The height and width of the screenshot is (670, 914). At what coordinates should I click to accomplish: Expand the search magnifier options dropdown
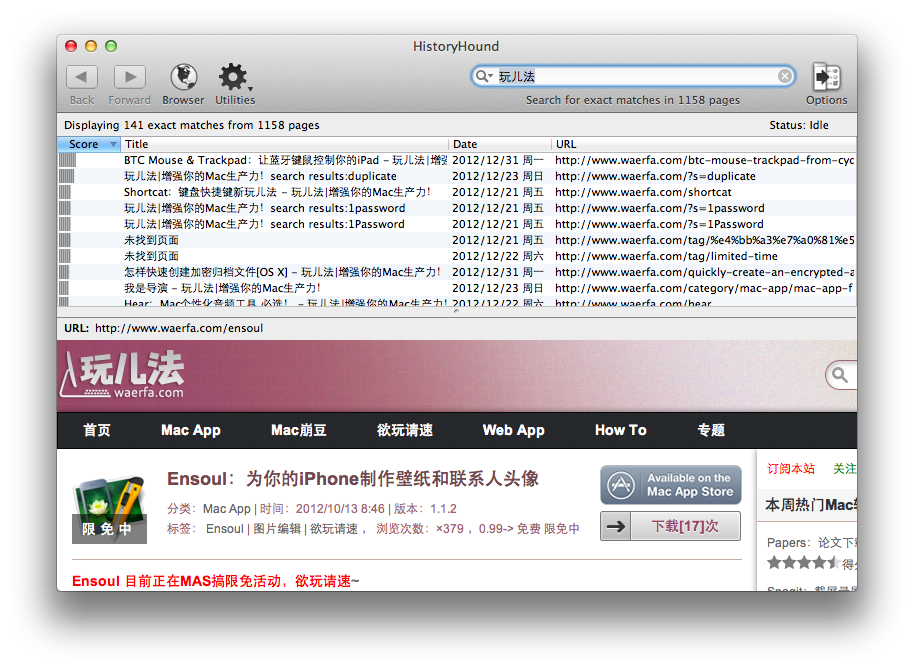click(484, 76)
